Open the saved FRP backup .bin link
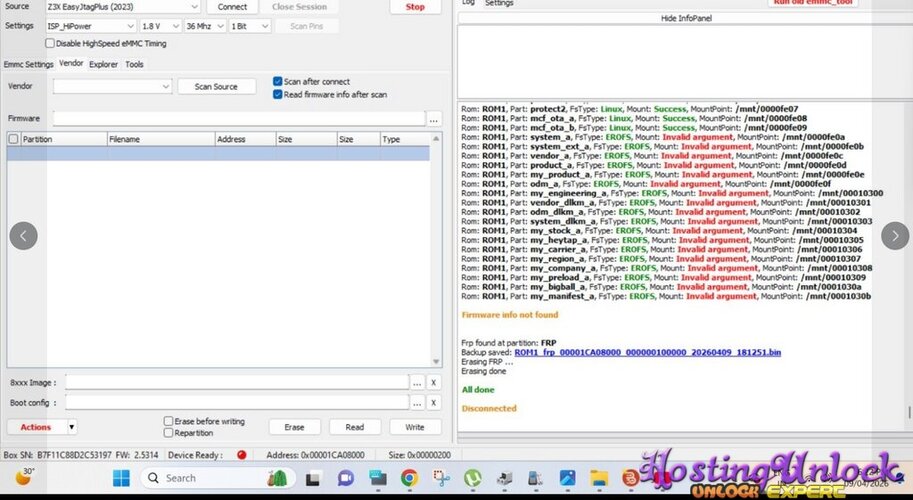Viewport: 913px width, 500px height. coord(648,353)
